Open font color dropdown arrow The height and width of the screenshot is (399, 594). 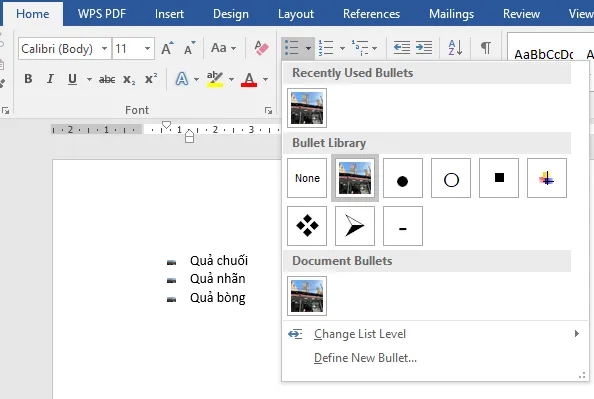coord(265,79)
